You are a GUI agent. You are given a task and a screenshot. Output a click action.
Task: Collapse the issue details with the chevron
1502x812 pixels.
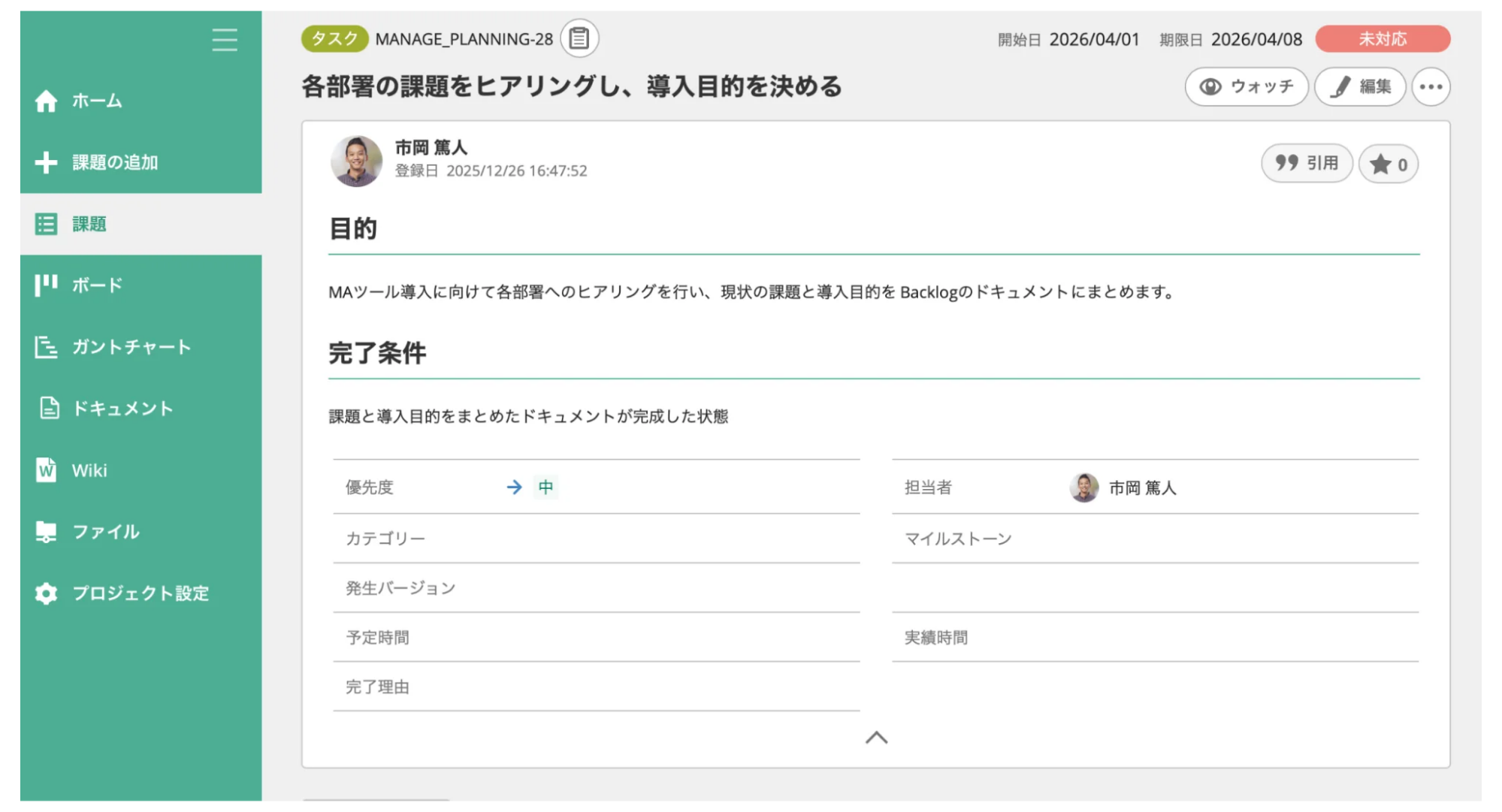coord(876,738)
